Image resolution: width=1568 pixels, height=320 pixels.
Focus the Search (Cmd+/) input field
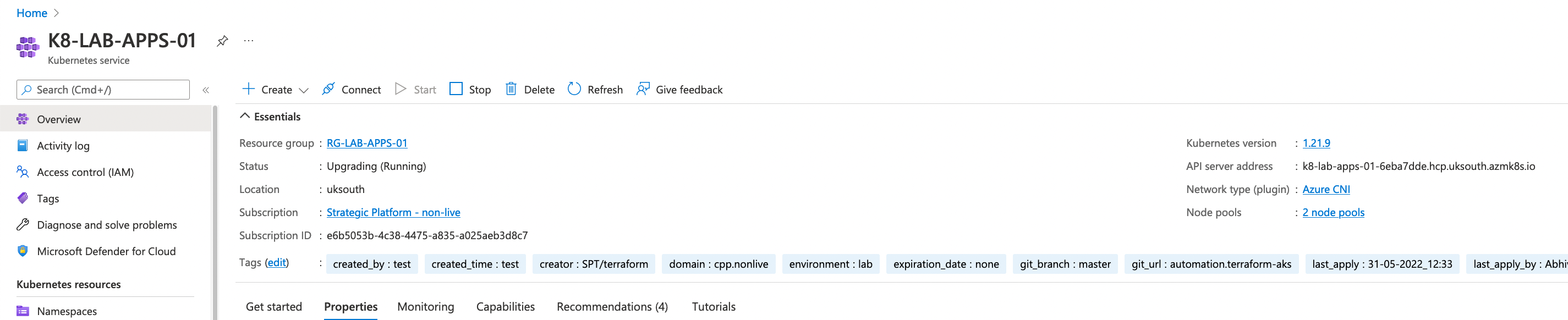pos(103,90)
